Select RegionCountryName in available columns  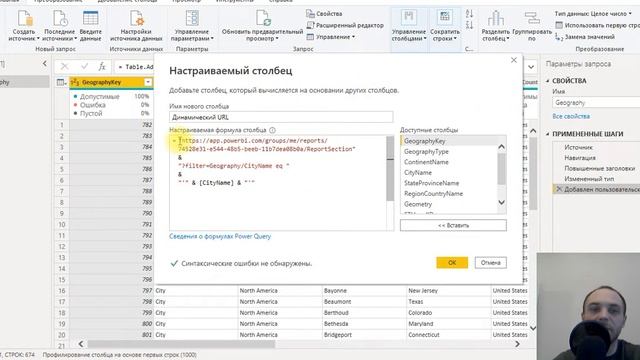[433, 194]
